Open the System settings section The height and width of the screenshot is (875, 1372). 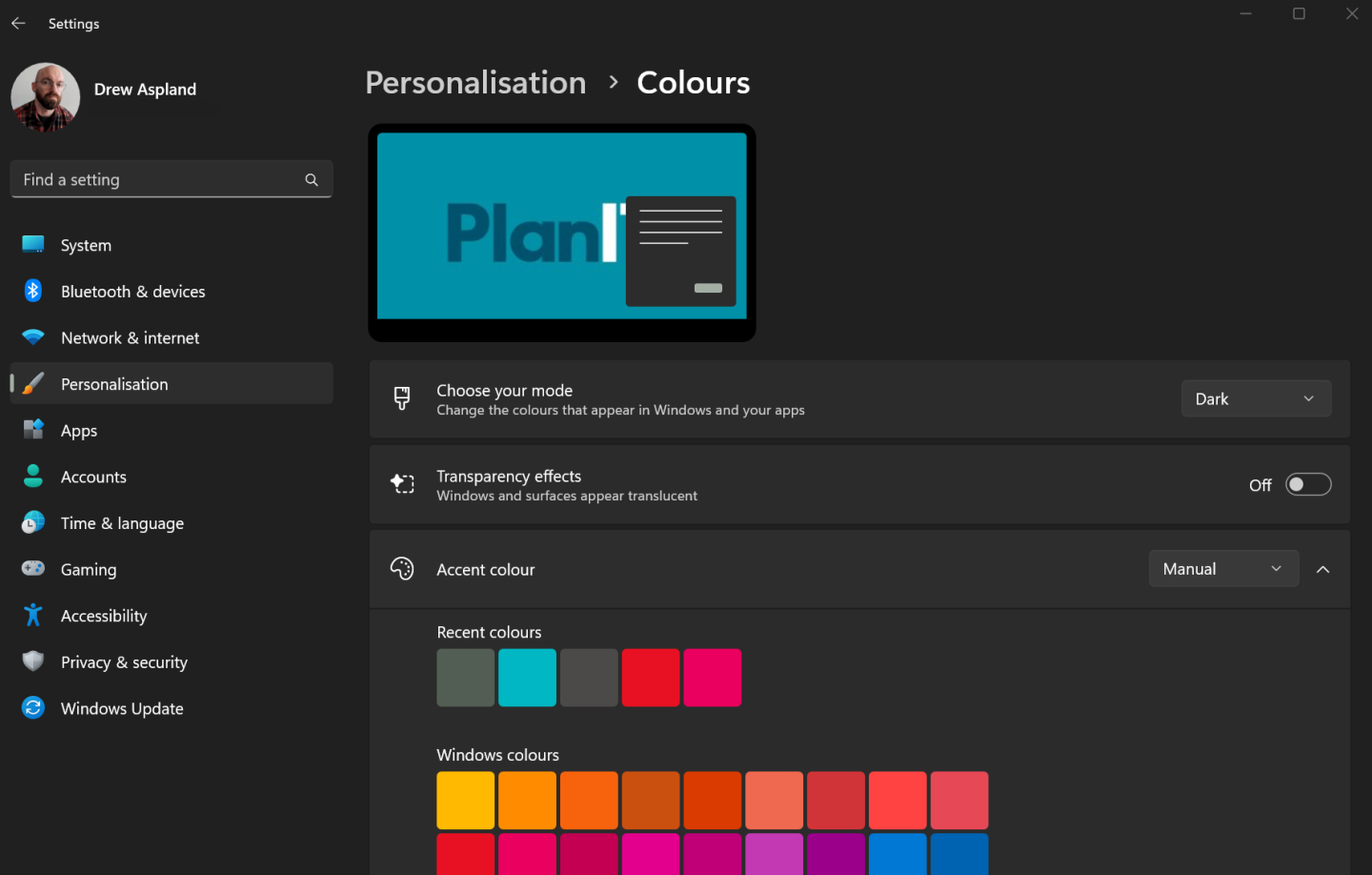pos(32,245)
